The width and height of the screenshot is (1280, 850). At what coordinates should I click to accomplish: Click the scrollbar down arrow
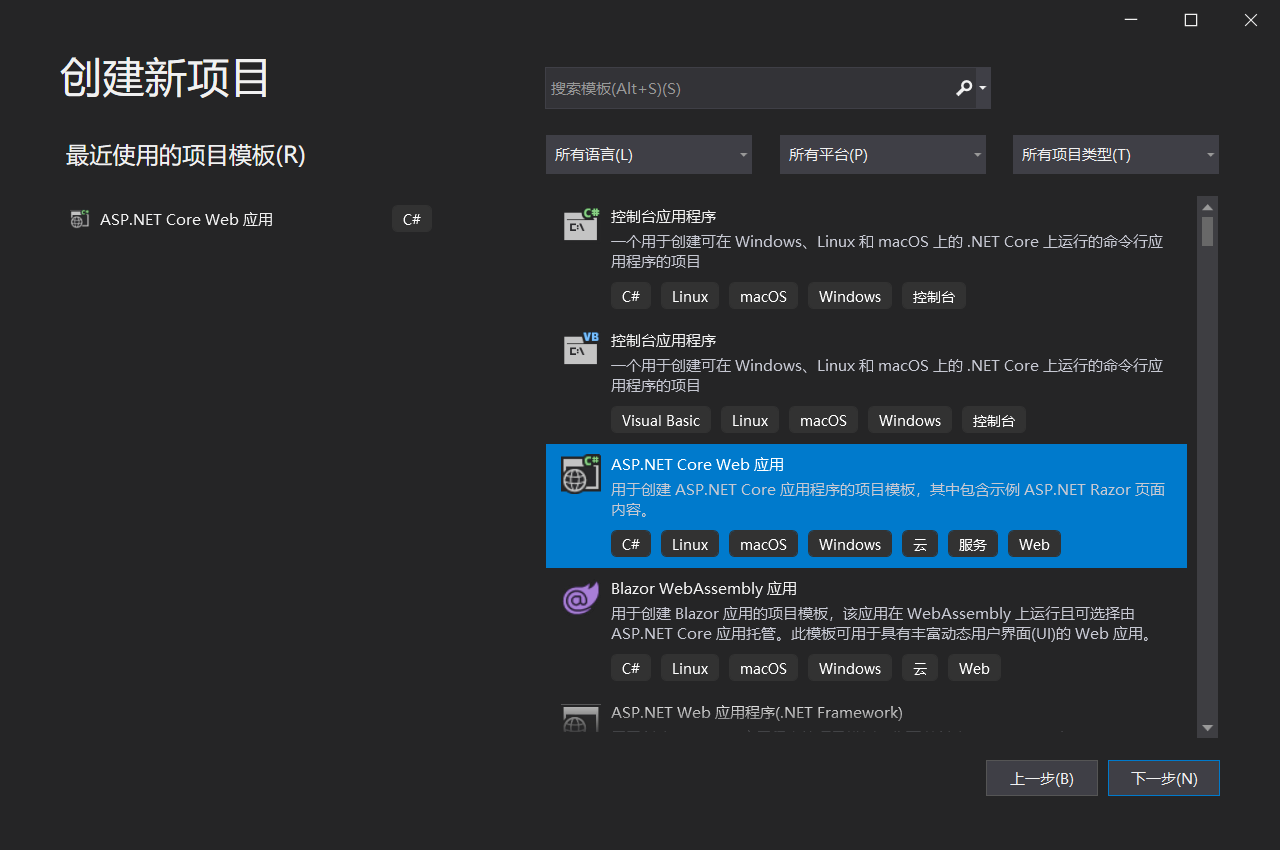click(x=1207, y=728)
